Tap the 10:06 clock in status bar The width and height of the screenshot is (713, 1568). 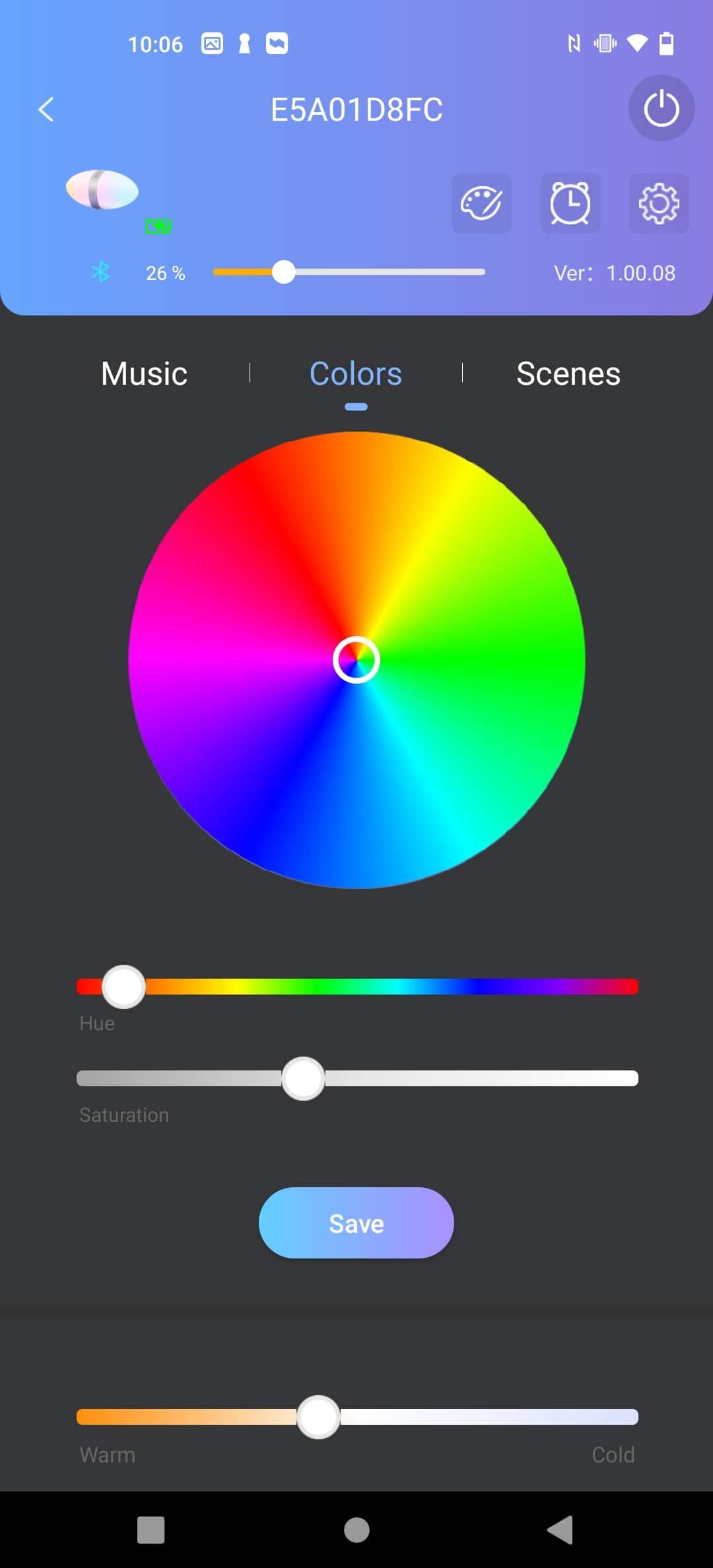point(155,44)
